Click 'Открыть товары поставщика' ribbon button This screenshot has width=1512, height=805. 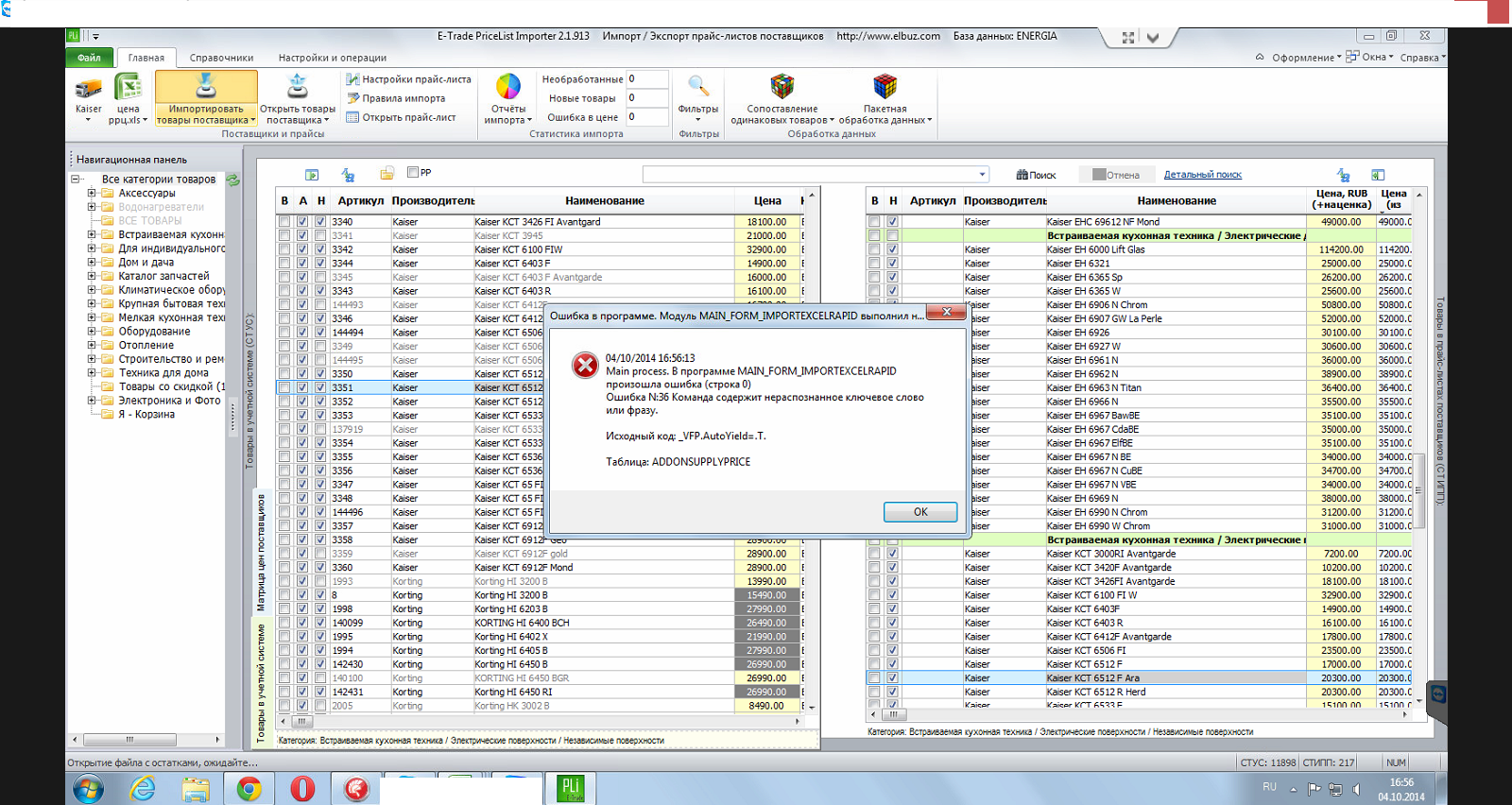coord(298,98)
